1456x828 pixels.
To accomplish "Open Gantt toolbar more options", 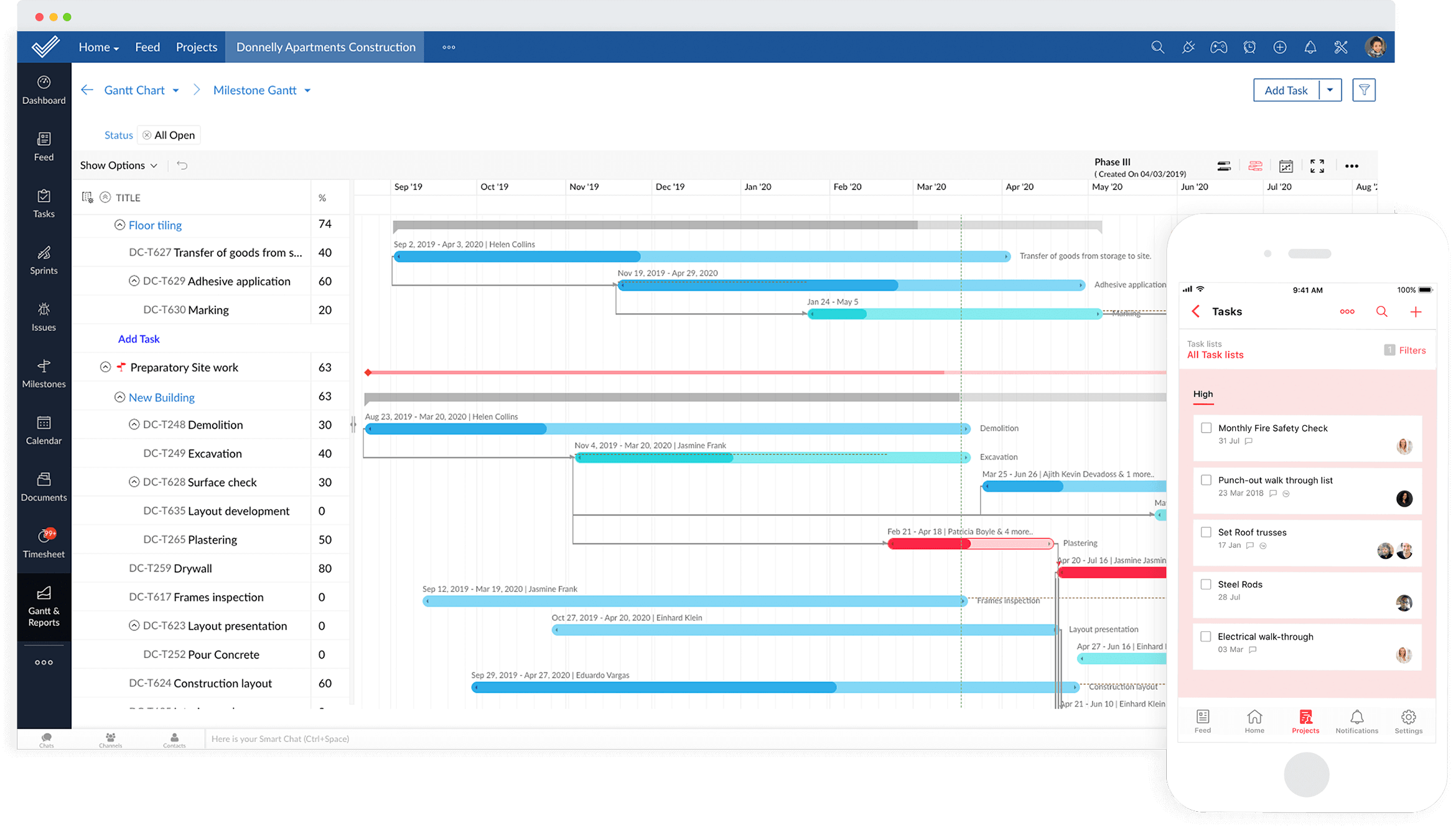I will pos(1351,166).
